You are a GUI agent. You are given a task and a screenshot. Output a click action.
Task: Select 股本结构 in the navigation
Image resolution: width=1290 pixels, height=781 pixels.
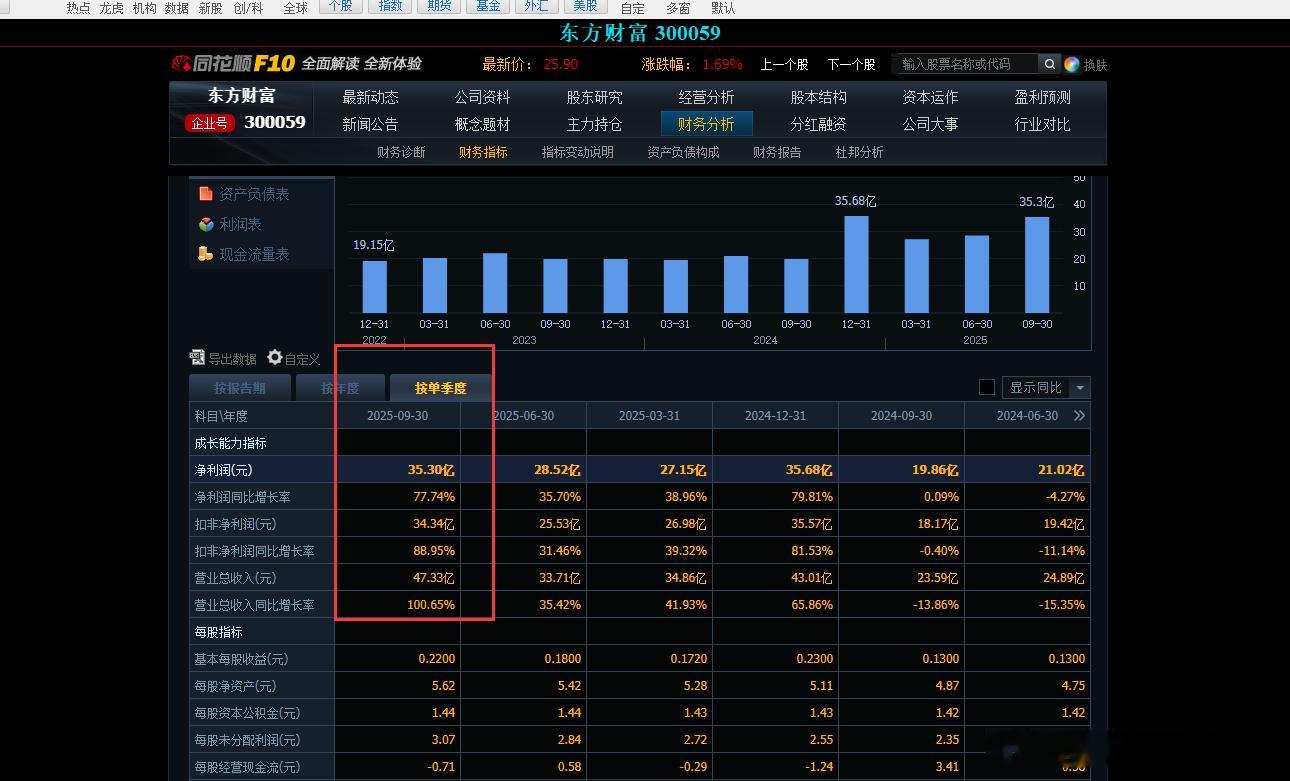(818, 97)
